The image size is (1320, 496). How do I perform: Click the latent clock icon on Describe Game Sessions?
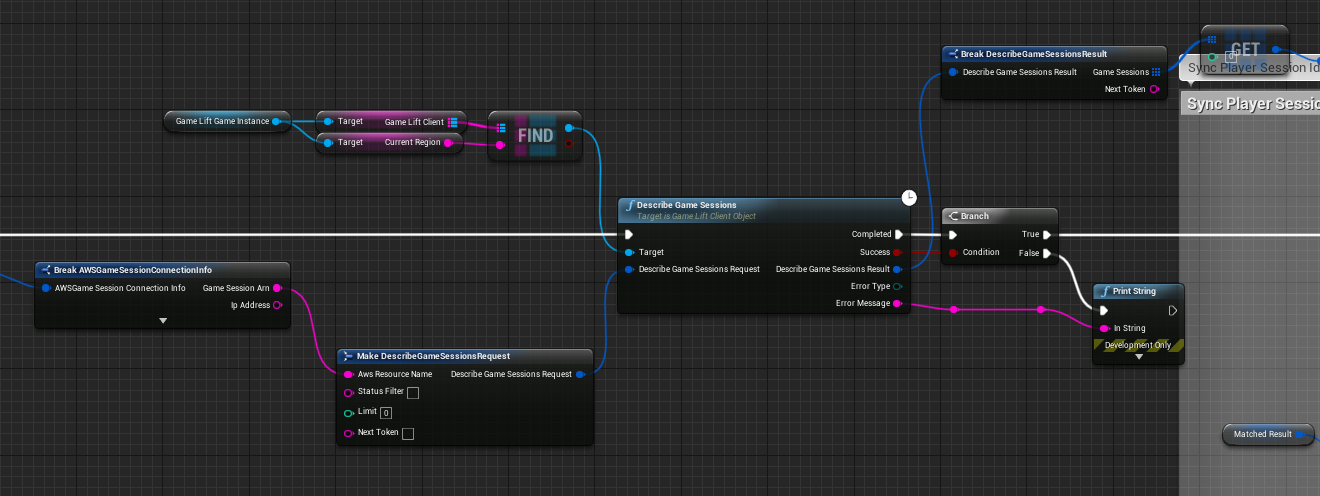coord(909,197)
